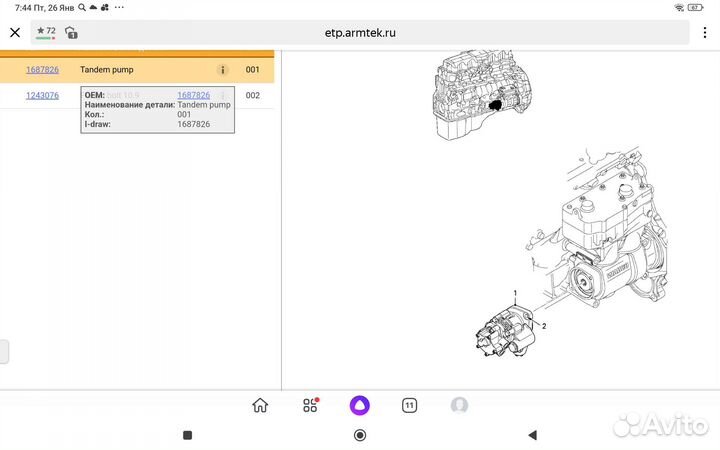The width and height of the screenshot is (720, 450).
Task: Open the services grid icon with red dot
Action: [310, 405]
